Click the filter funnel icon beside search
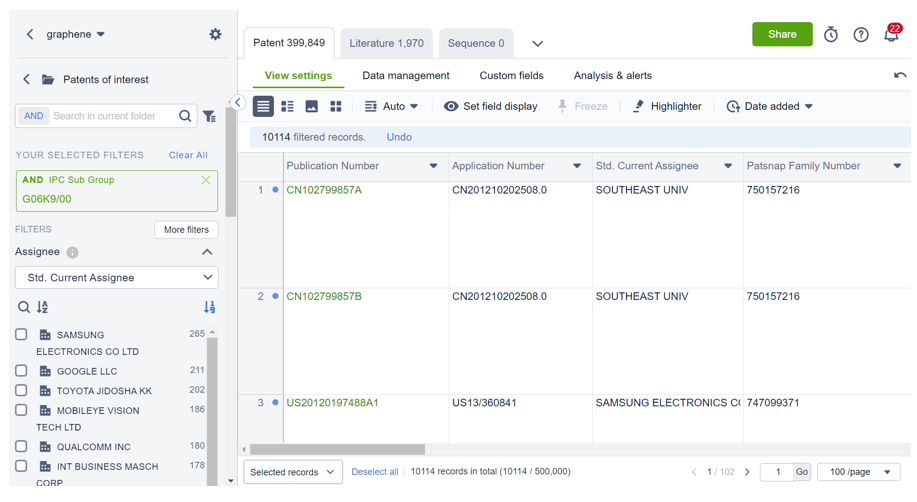 (209, 116)
